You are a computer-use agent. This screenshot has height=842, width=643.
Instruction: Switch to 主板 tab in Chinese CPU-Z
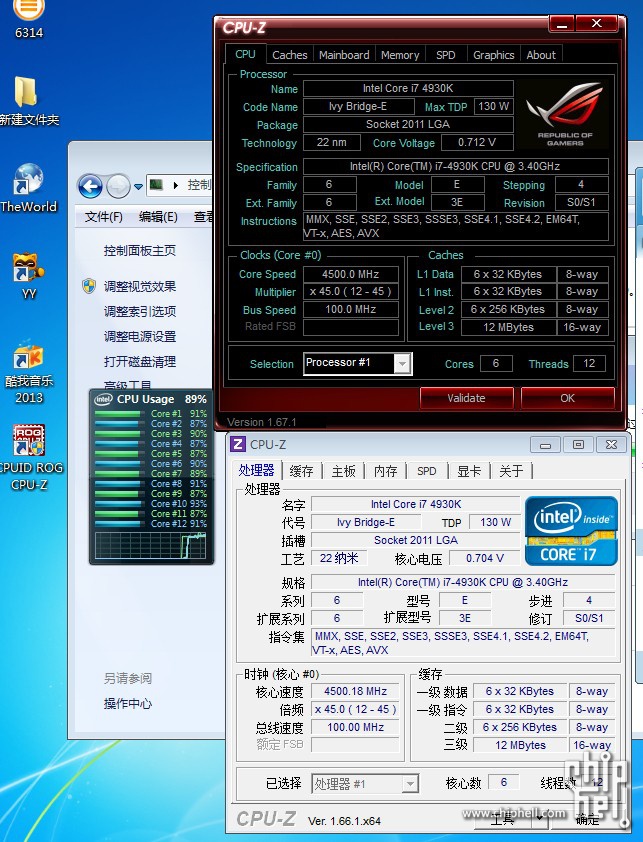pyautogui.click(x=343, y=471)
